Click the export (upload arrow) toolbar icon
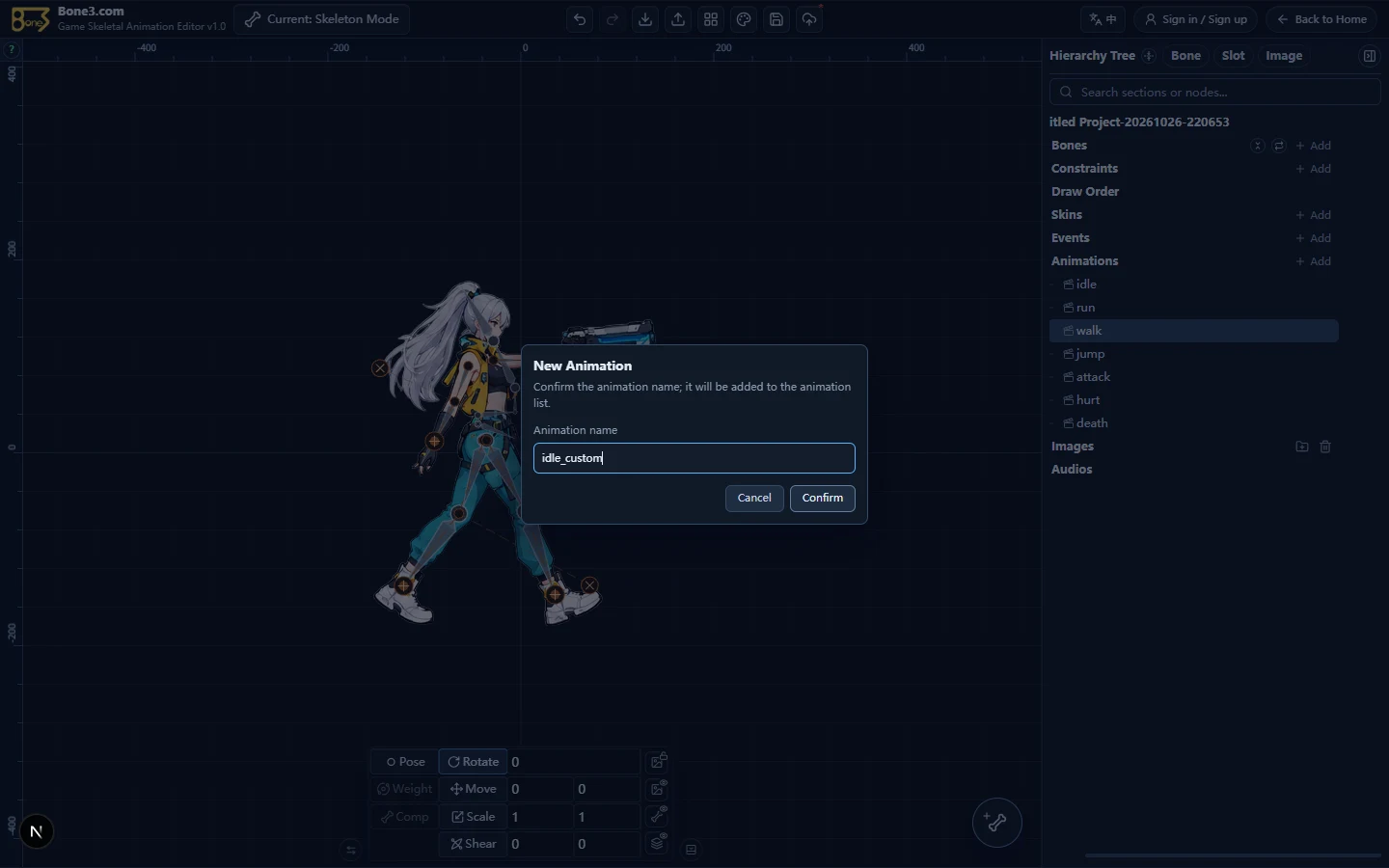Image resolution: width=1389 pixels, height=868 pixels. click(678, 19)
